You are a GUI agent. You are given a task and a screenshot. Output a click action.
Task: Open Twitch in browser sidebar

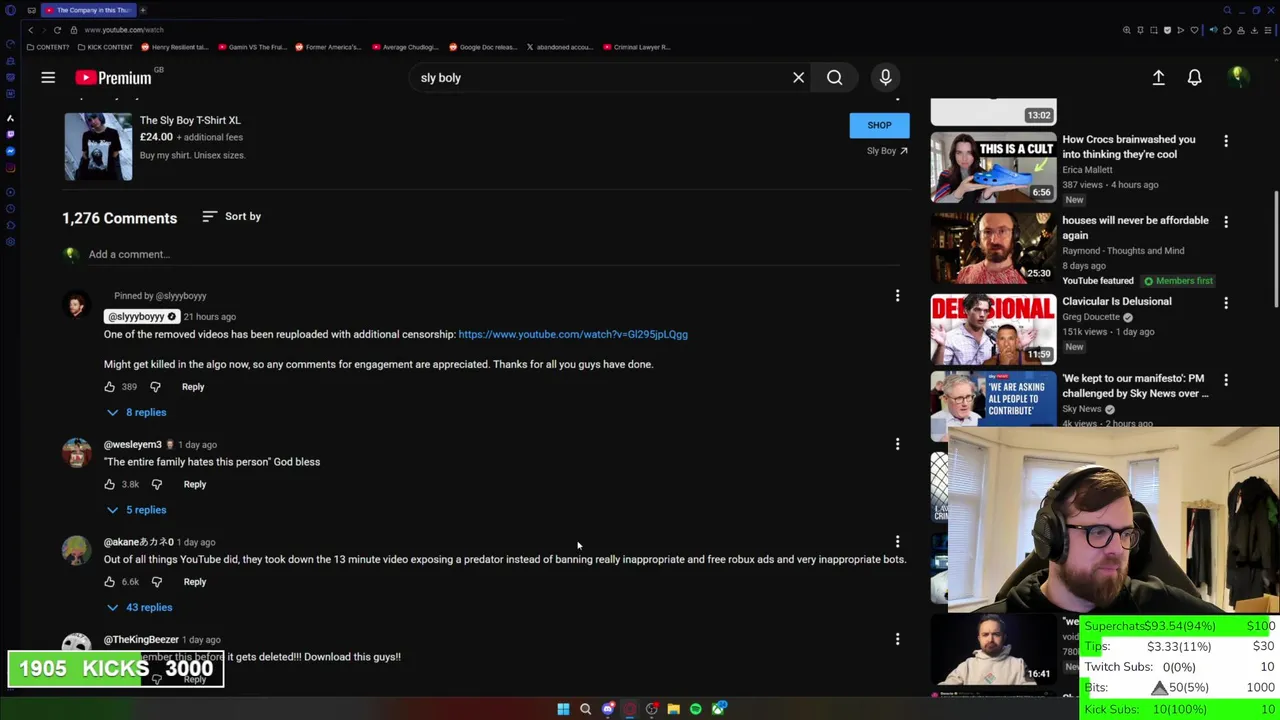[10, 134]
